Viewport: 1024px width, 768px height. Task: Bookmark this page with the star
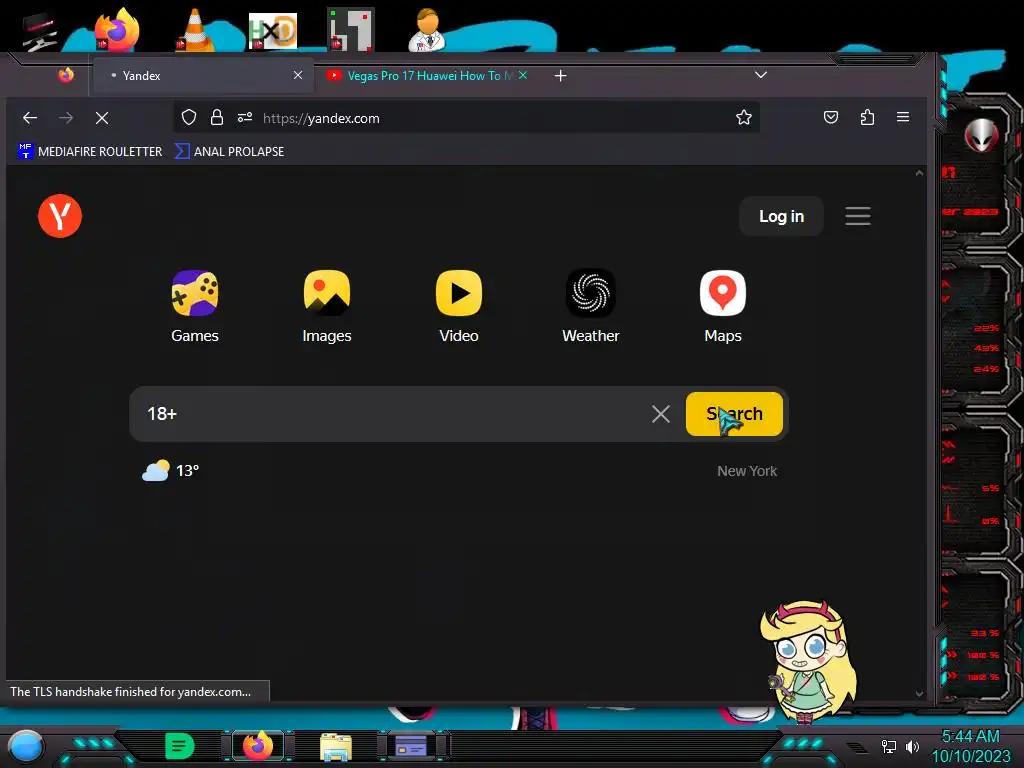point(743,118)
